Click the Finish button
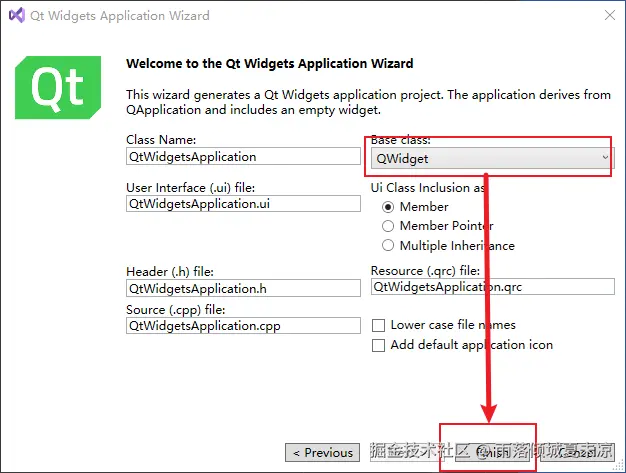626x473 pixels. click(494, 453)
